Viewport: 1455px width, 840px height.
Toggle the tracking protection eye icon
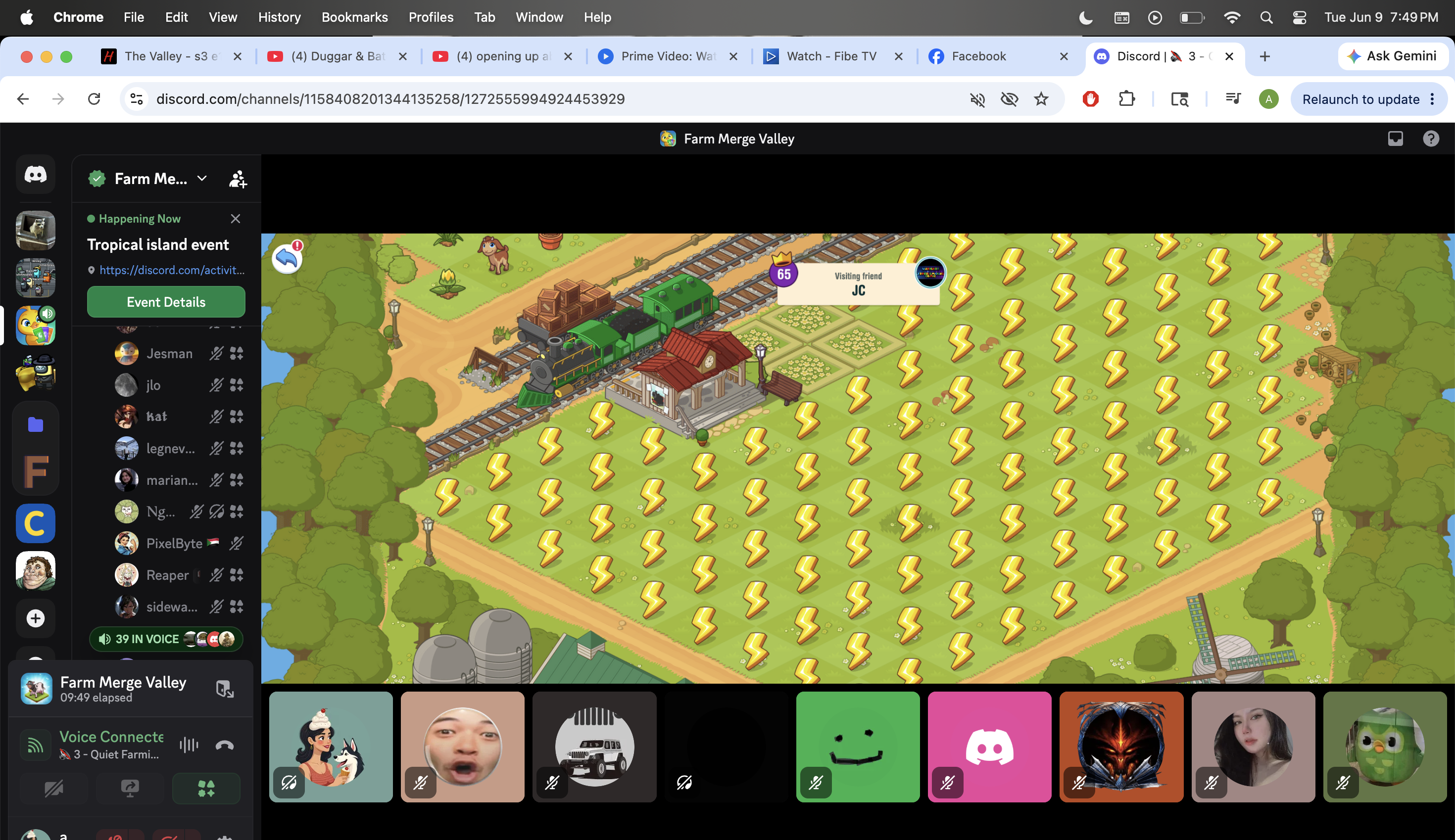(x=1009, y=99)
